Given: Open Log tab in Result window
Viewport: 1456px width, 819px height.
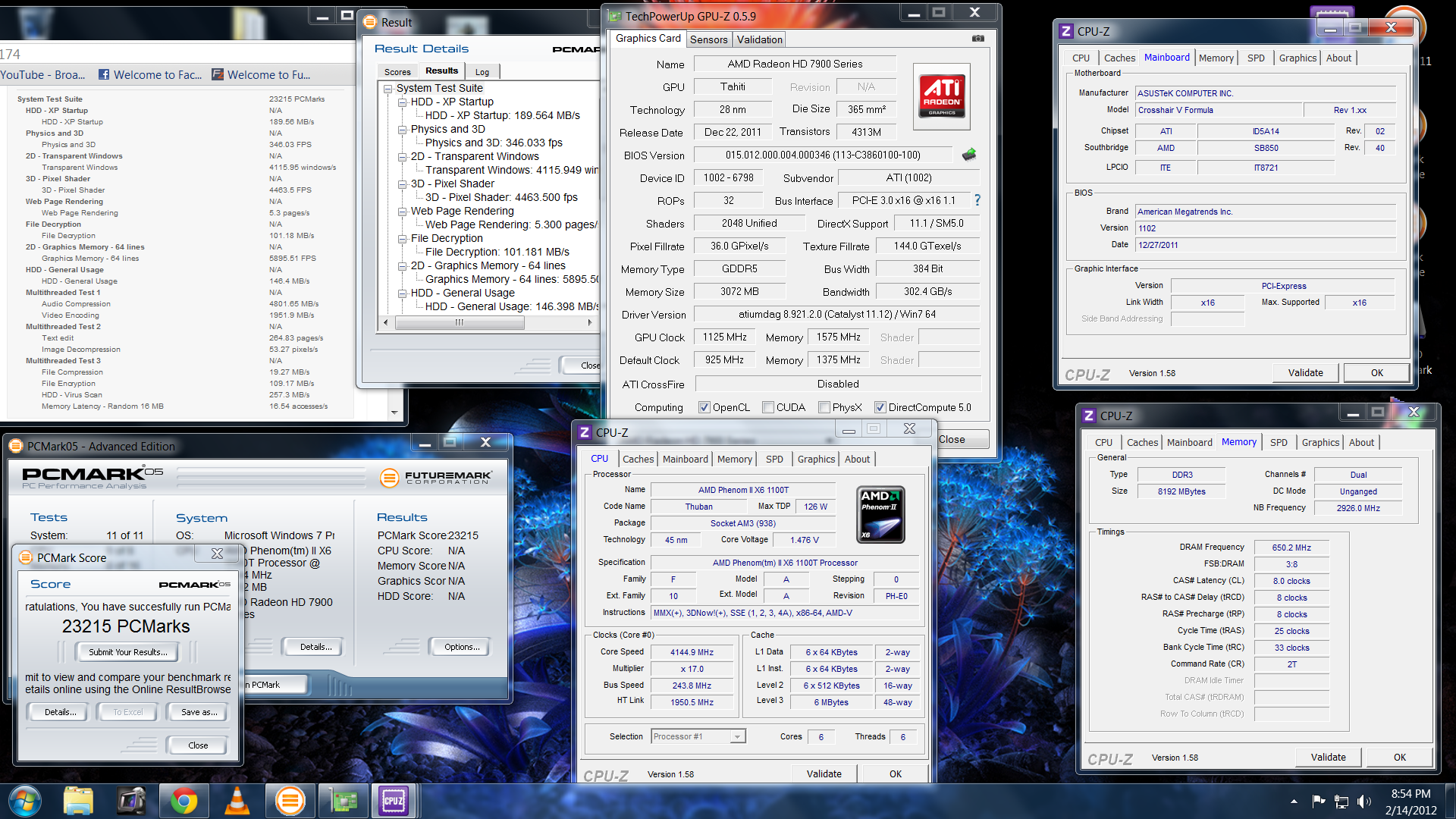Looking at the screenshot, I should tap(482, 72).
